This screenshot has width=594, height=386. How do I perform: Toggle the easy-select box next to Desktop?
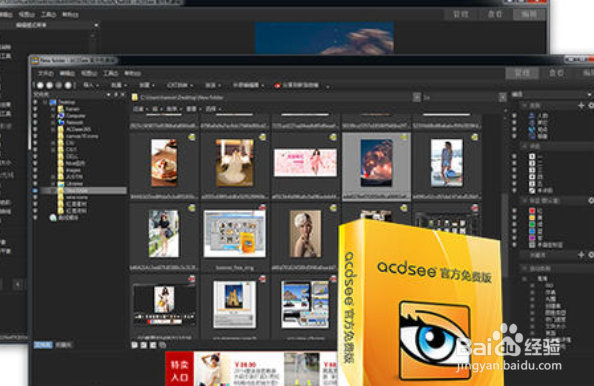[35, 102]
